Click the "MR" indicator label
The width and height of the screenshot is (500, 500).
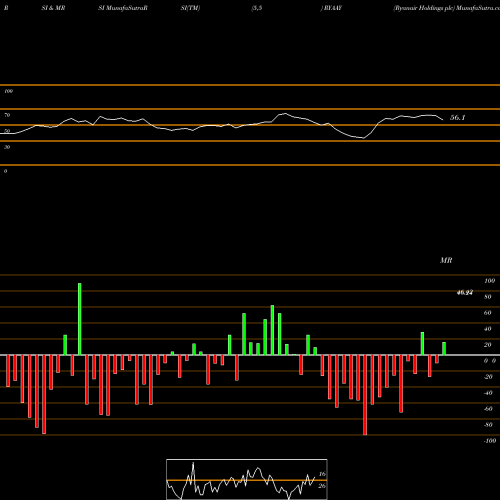[x=446, y=260]
